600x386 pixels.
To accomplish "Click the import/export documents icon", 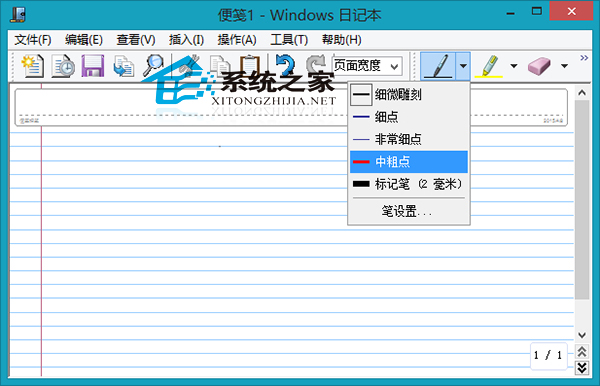I will [x=124, y=66].
